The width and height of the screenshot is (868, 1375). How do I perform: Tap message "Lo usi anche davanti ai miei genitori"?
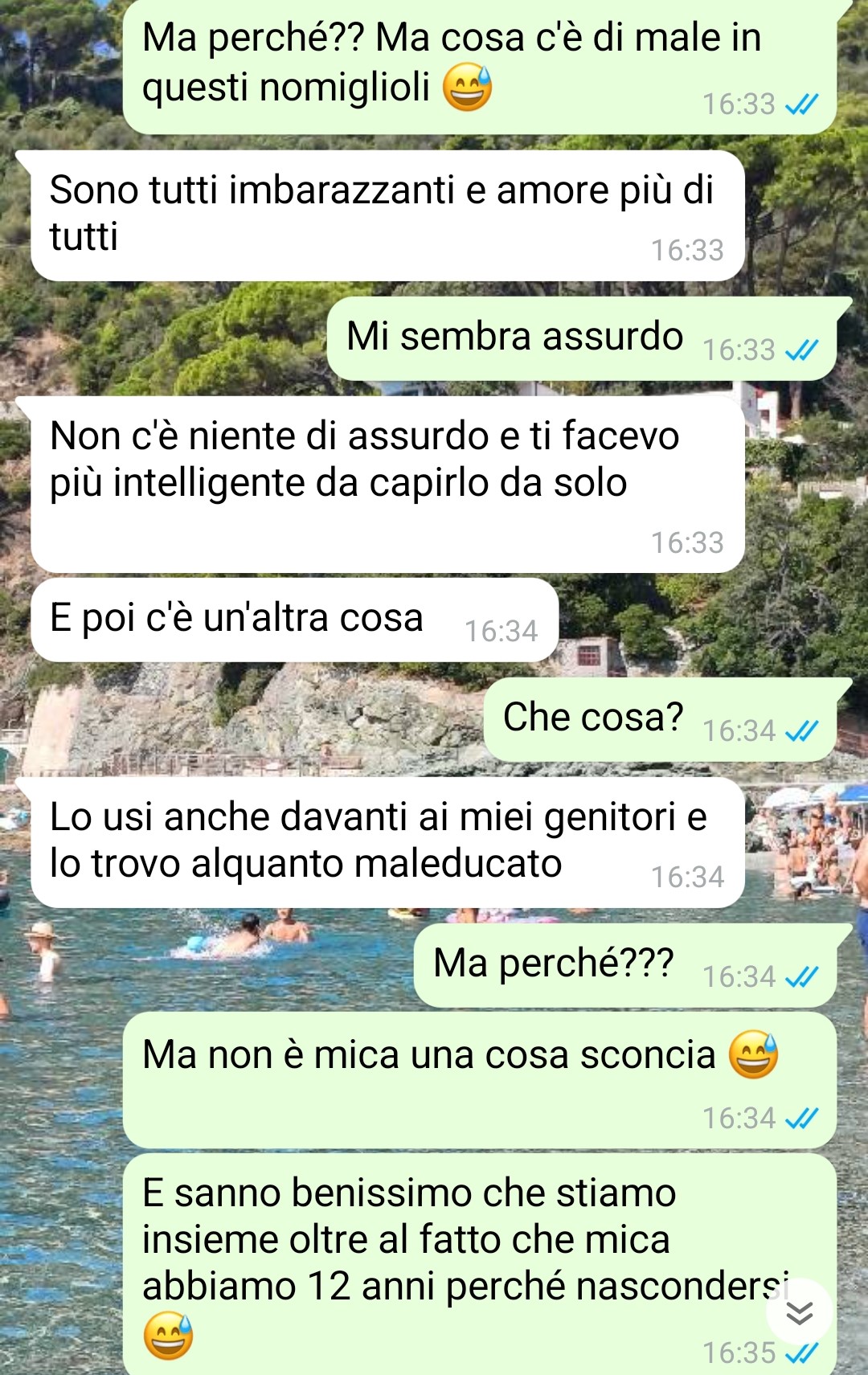click(x=387, y=842)
